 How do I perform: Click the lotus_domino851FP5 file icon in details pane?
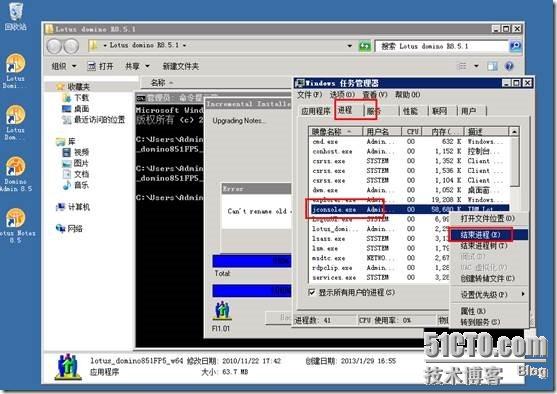pos(68,366)
